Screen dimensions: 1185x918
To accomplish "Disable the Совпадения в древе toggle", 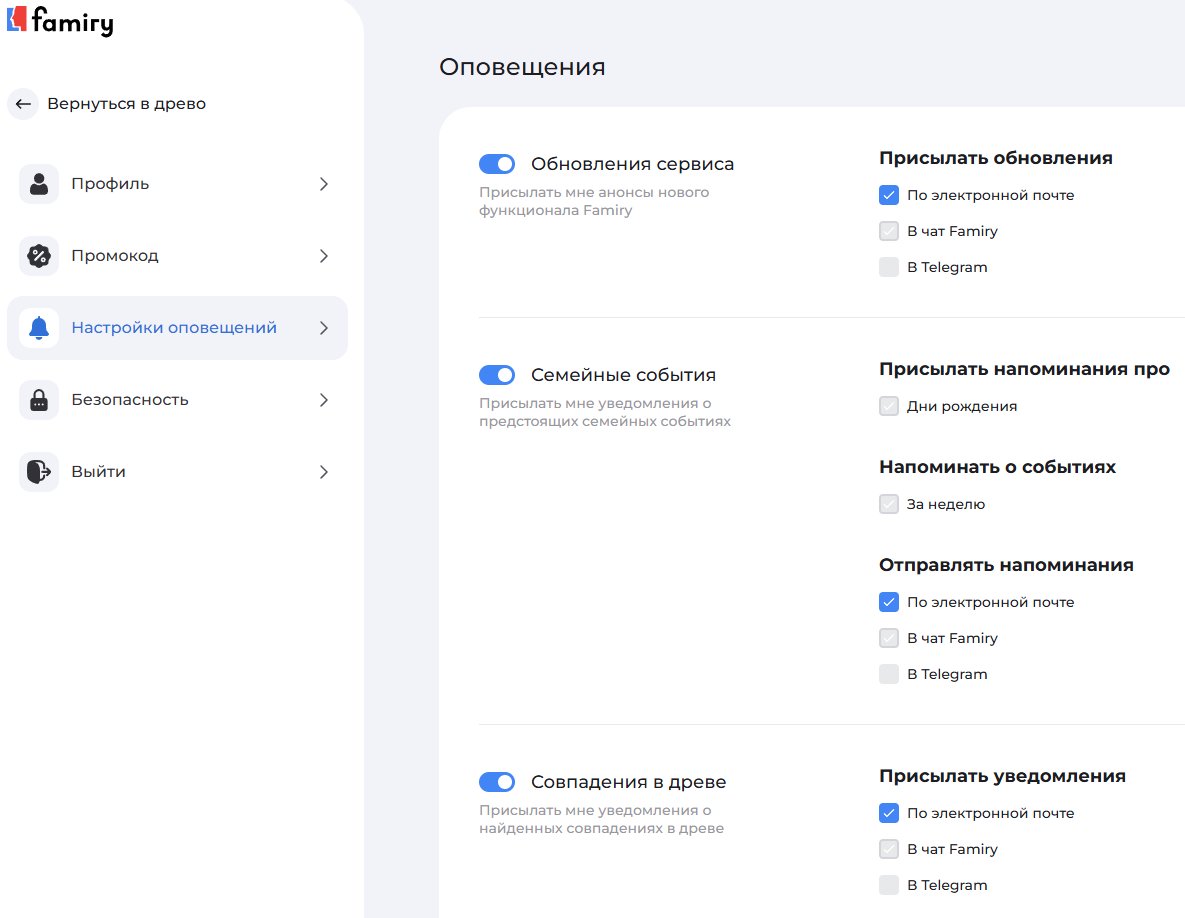I will 497,781.
